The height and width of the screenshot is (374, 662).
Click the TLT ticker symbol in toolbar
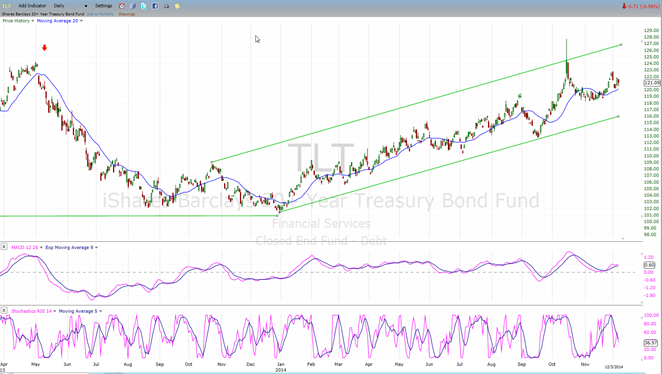[6, 6]
